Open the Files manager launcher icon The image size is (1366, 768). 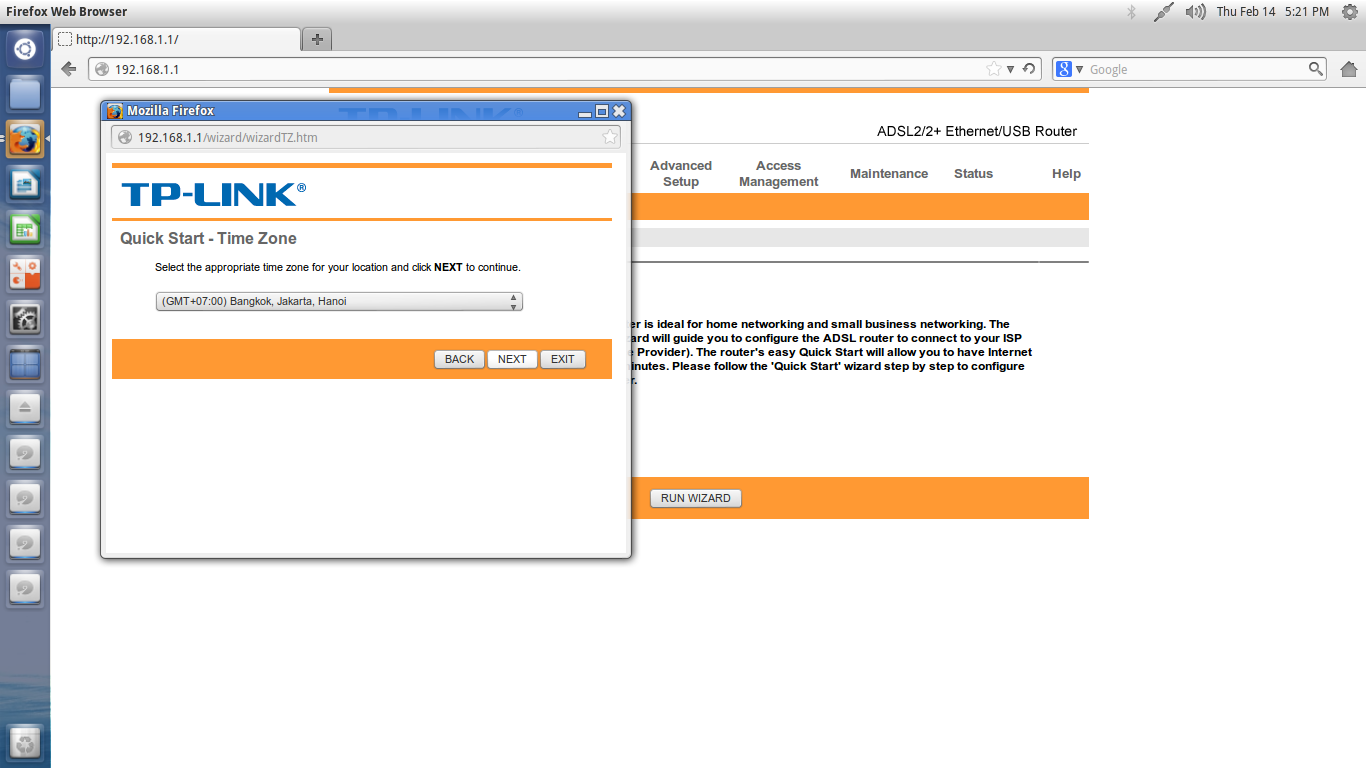pos(25,94)
